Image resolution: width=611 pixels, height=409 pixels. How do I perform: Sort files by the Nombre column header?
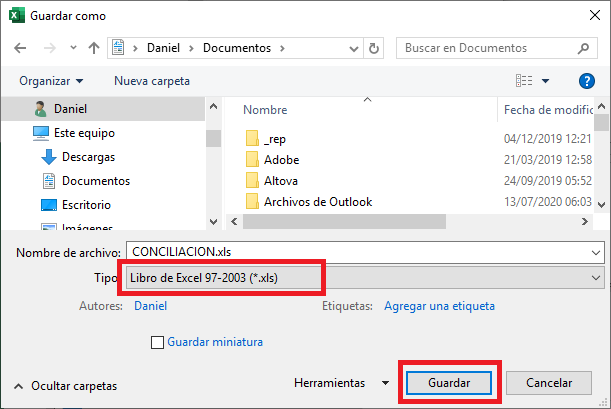click(265, 109)
